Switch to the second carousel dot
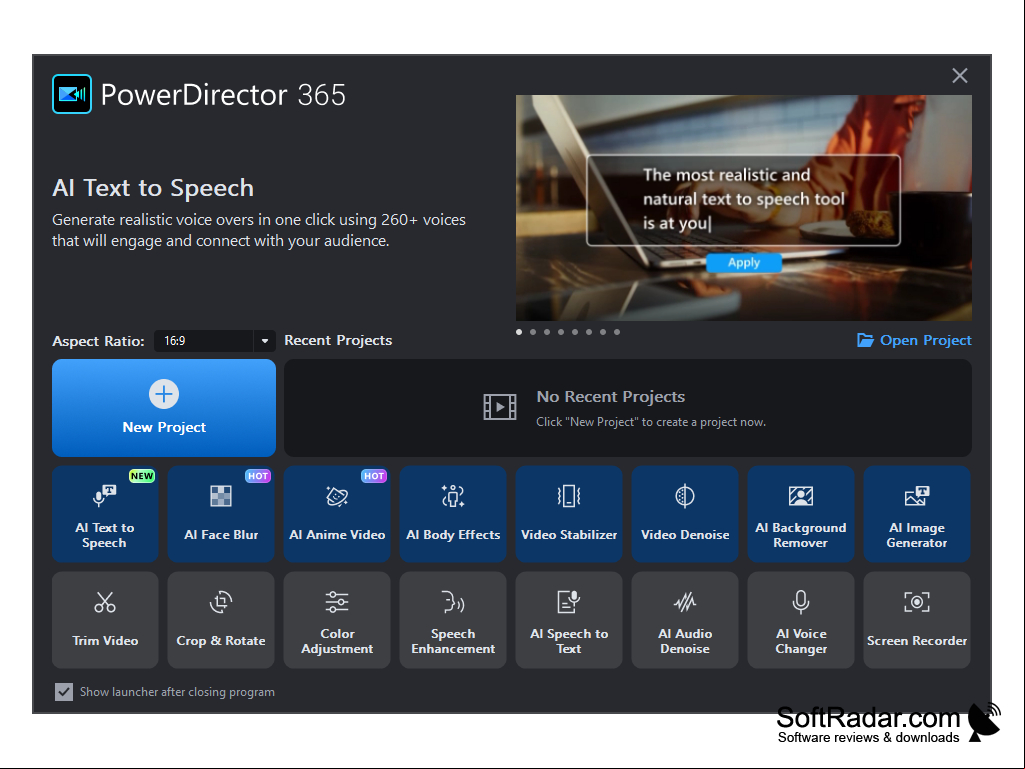 click(x=533, y=332)
